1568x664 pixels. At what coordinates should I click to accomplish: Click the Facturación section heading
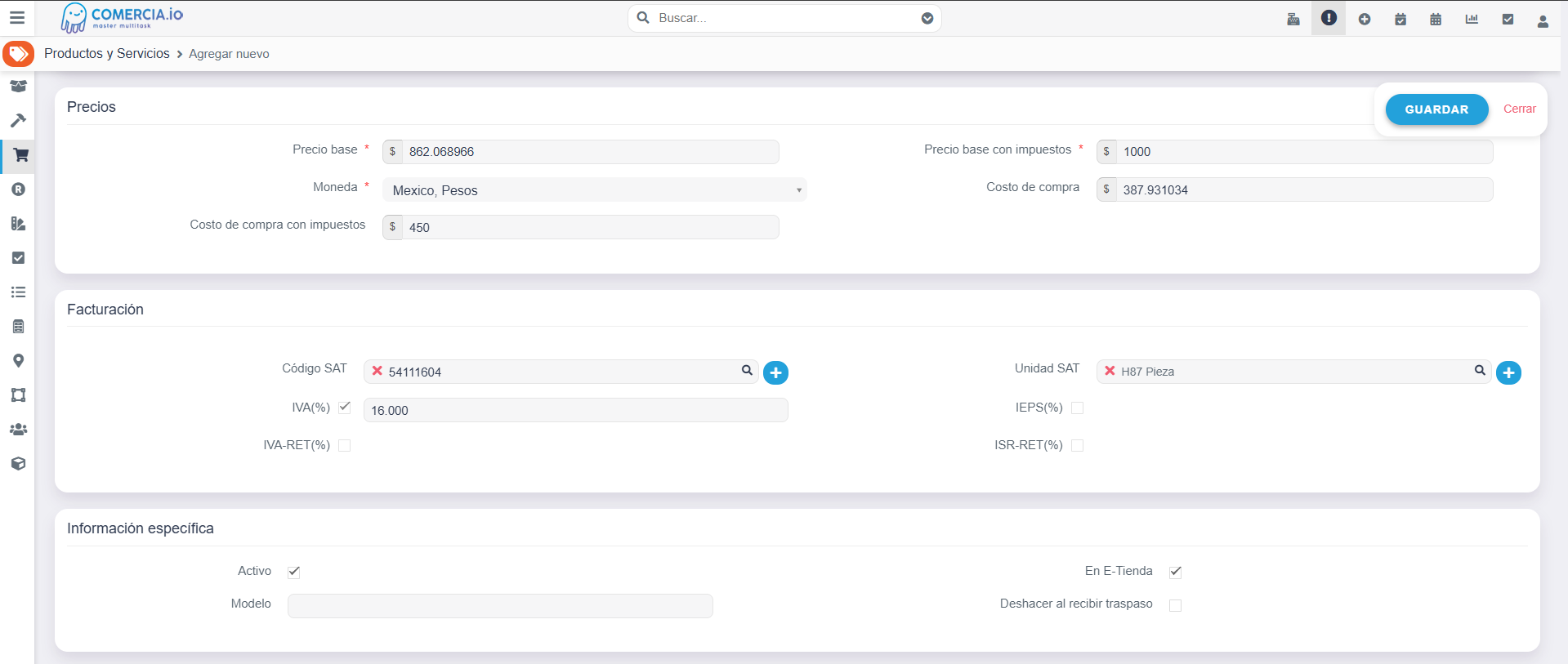[x=105, y=310]
